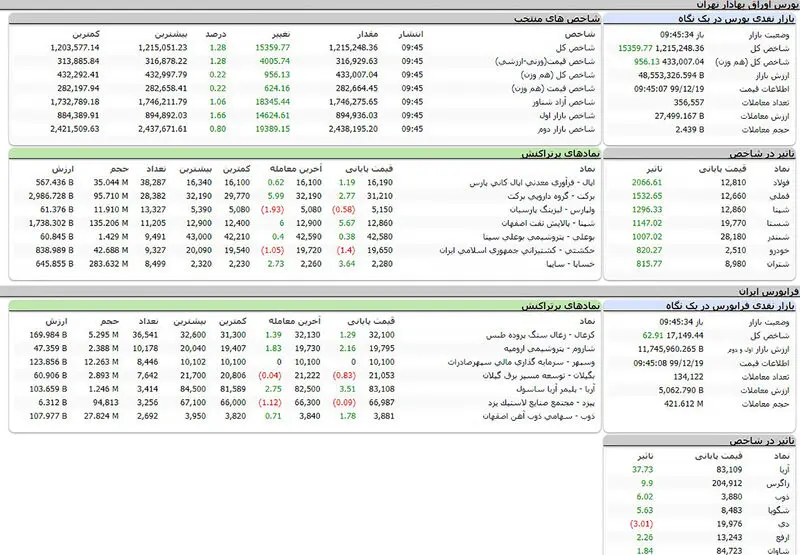Select the trade value '27,499.167 B'
Image resolution: width=800 pixels, height=555 pixels.
(680, 116)
